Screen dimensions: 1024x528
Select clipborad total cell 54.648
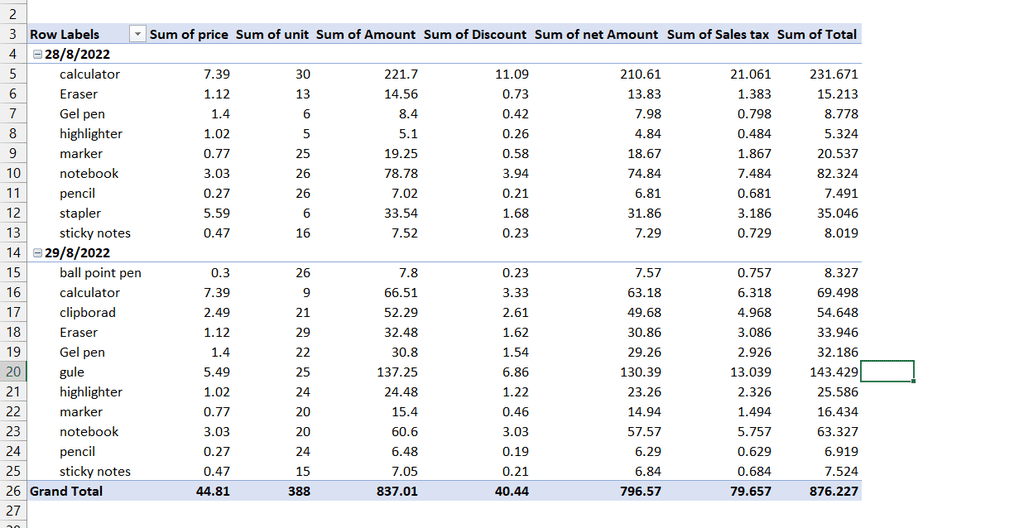837,312
